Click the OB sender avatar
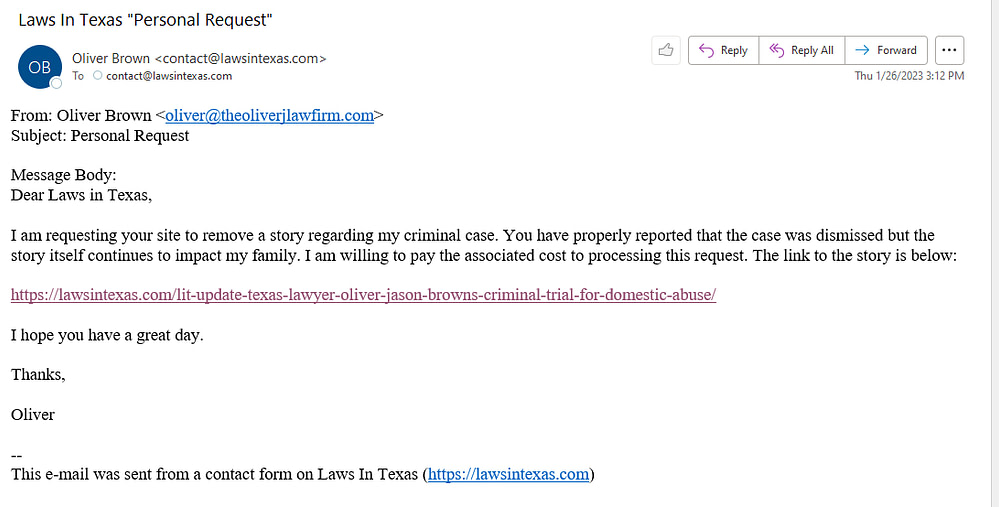This screenshot has width=999, height=507. (x=40, y=67)
